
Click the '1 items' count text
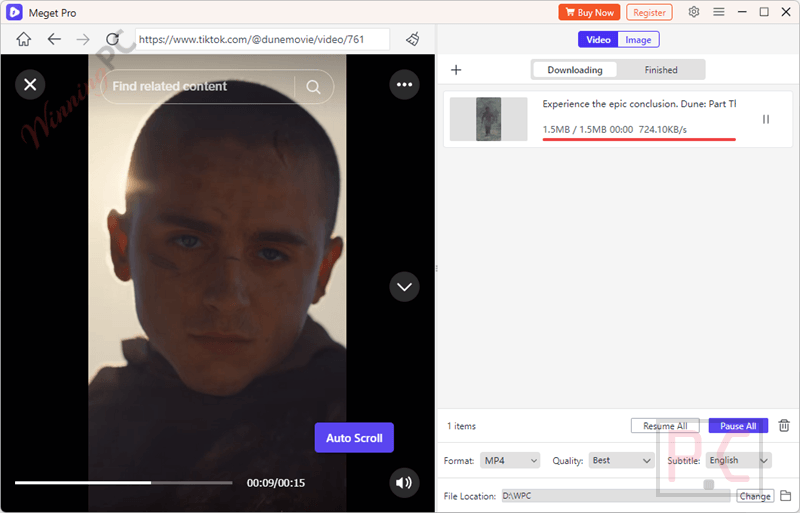(x=461, y=426)
